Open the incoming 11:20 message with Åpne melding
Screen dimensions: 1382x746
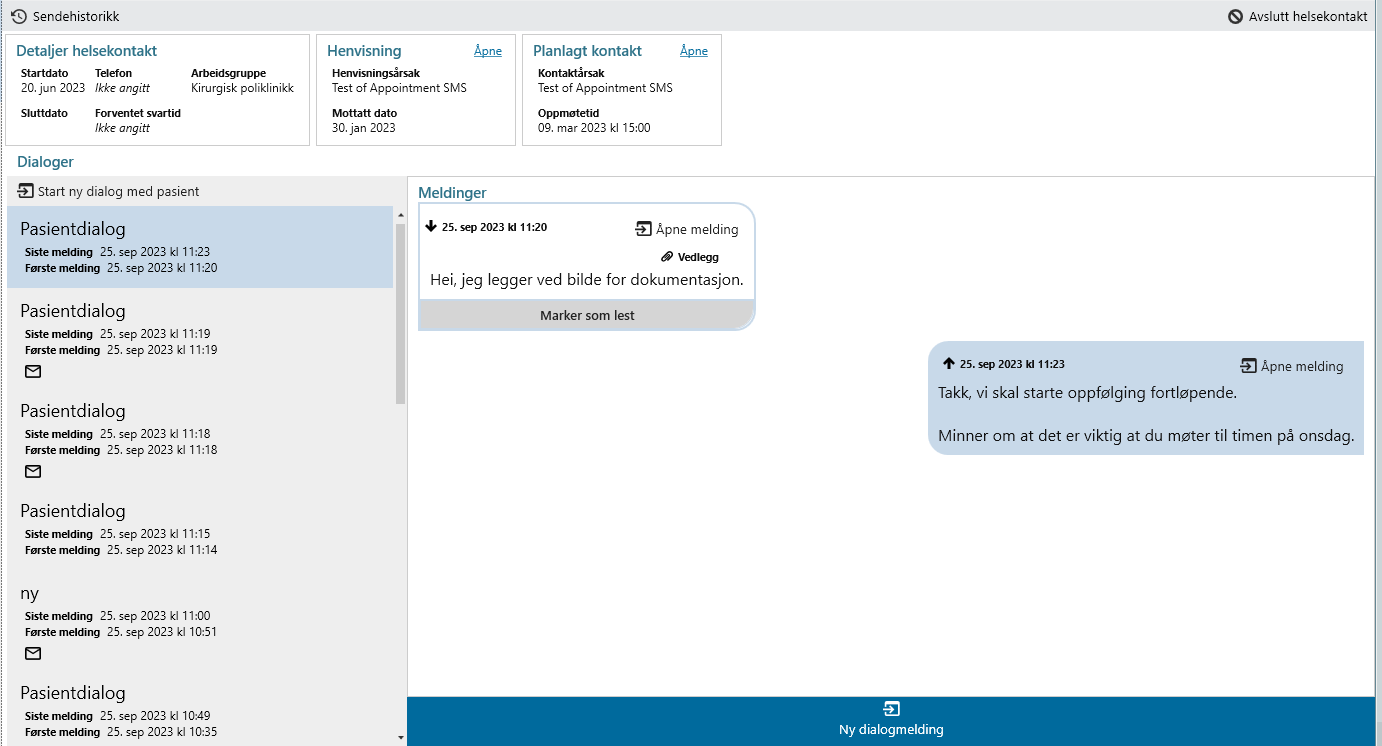click(x=687, y=229)
